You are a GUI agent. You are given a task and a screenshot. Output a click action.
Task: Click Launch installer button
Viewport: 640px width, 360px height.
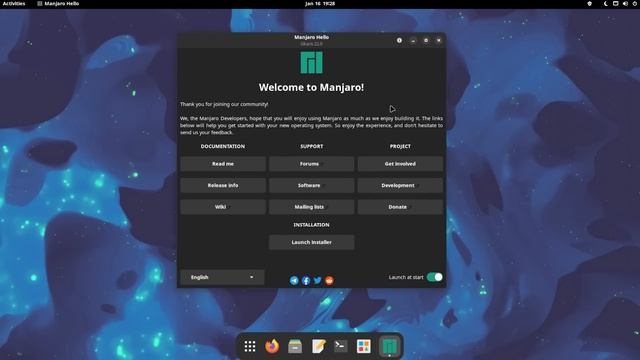tap(311, 242)
